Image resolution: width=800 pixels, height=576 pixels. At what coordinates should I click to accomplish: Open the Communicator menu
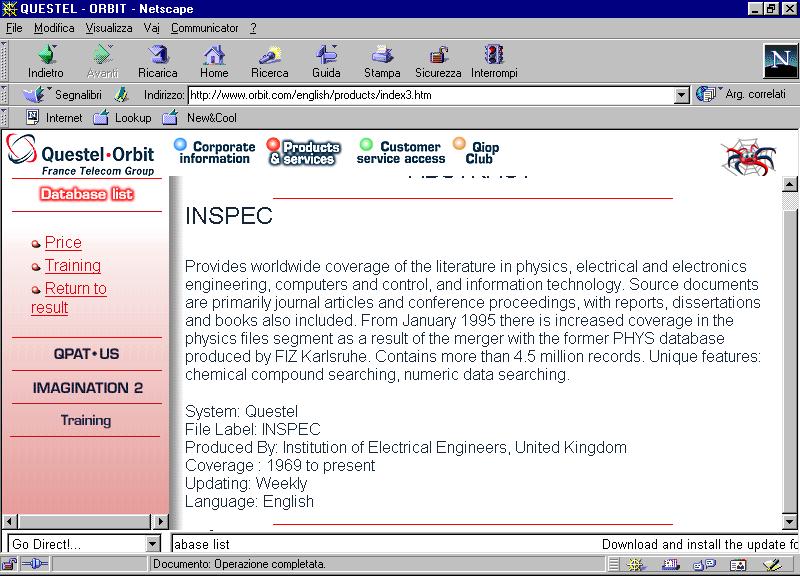pos(205,28)
